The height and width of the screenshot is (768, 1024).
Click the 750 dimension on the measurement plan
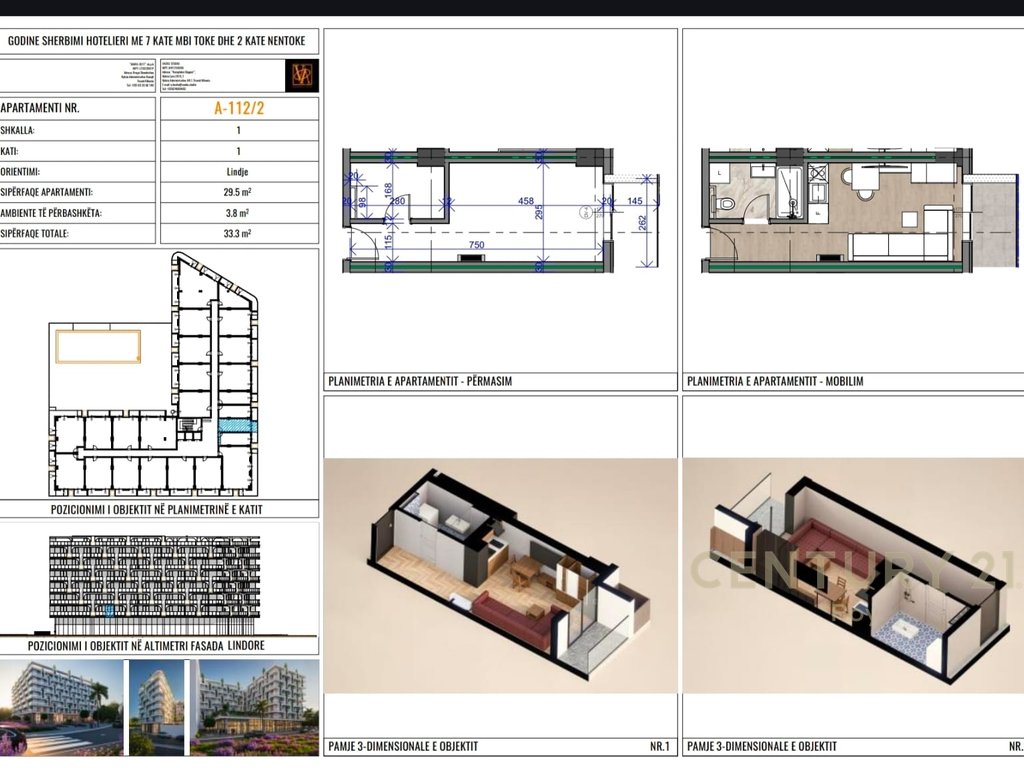pos(478,246)
